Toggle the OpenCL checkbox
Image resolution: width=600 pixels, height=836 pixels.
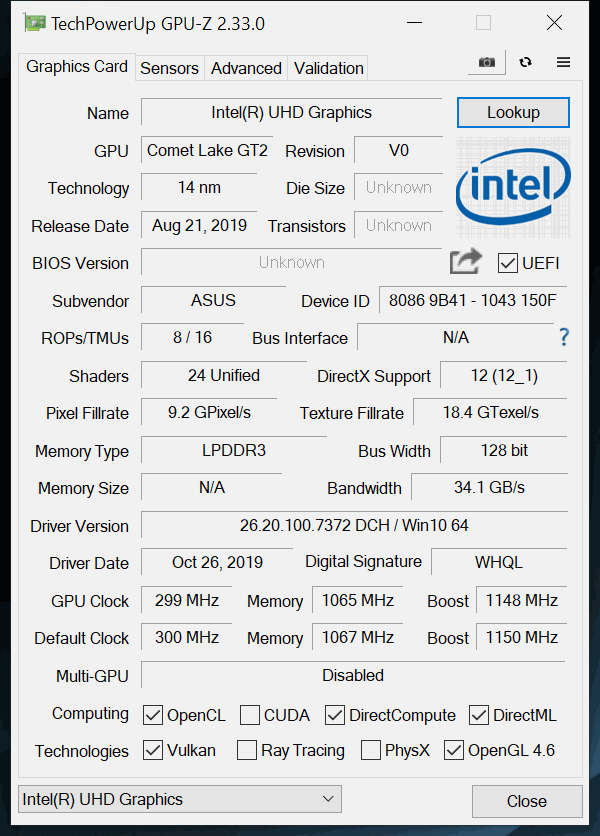(153, 715)
